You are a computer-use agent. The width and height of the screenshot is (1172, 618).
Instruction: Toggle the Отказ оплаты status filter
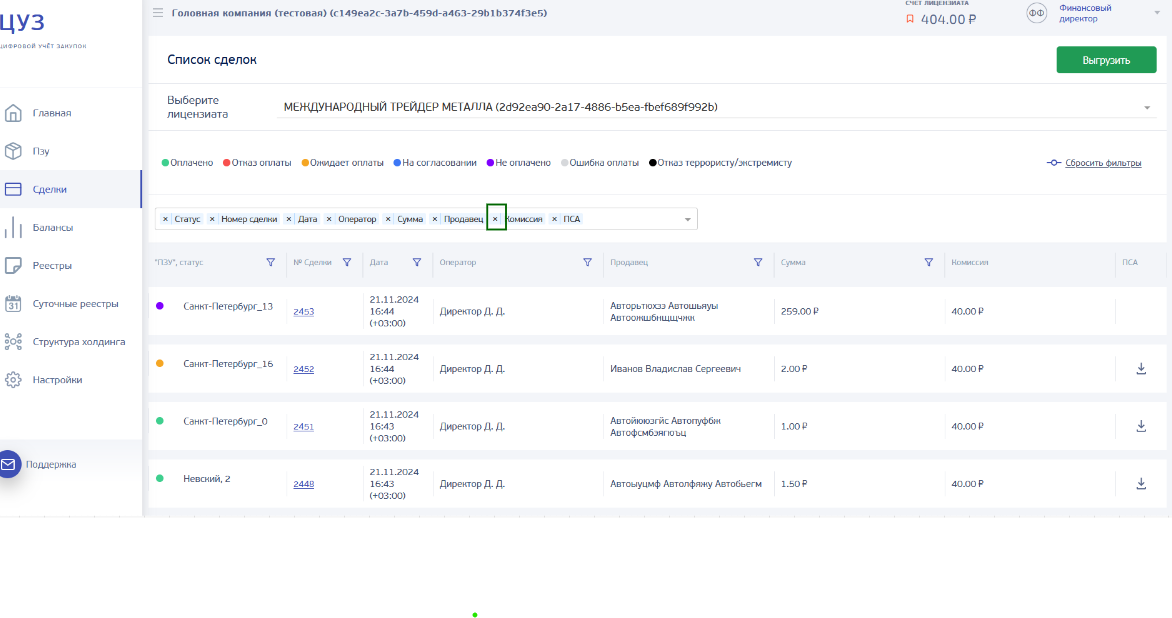pyautogui.click(x=257, y=162)
